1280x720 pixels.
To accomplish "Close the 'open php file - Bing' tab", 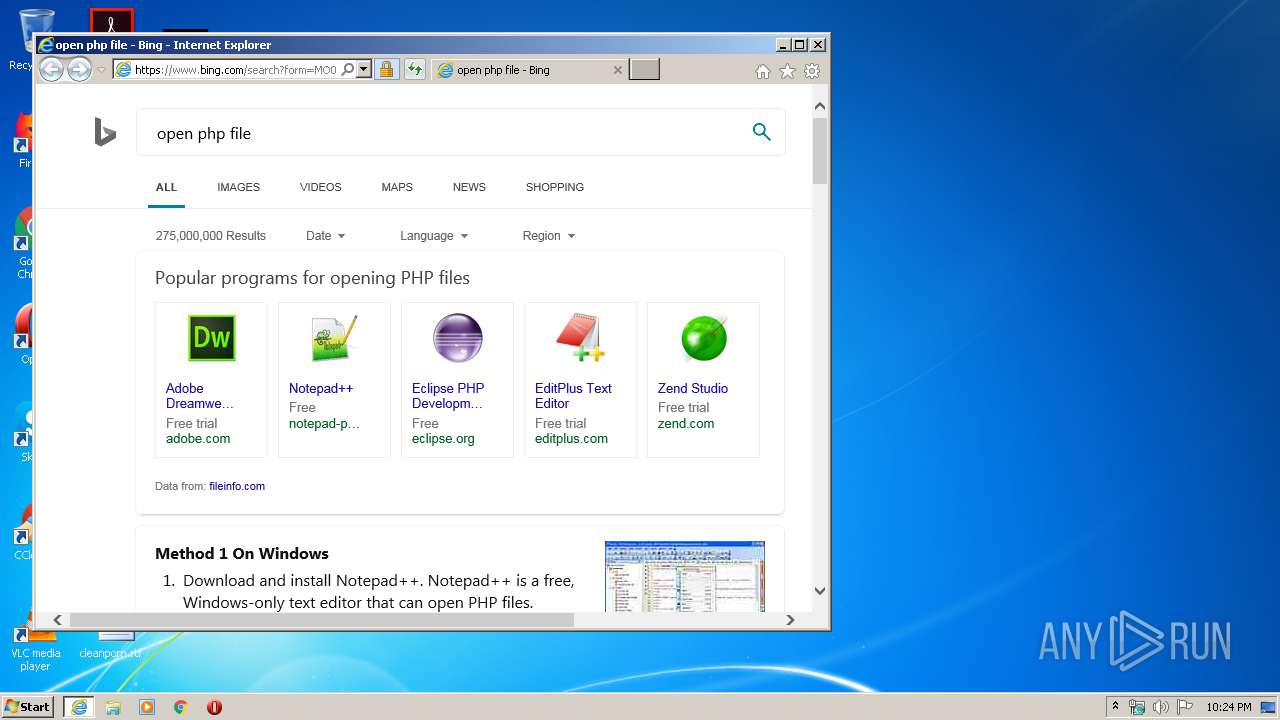I will click(617, 70).
